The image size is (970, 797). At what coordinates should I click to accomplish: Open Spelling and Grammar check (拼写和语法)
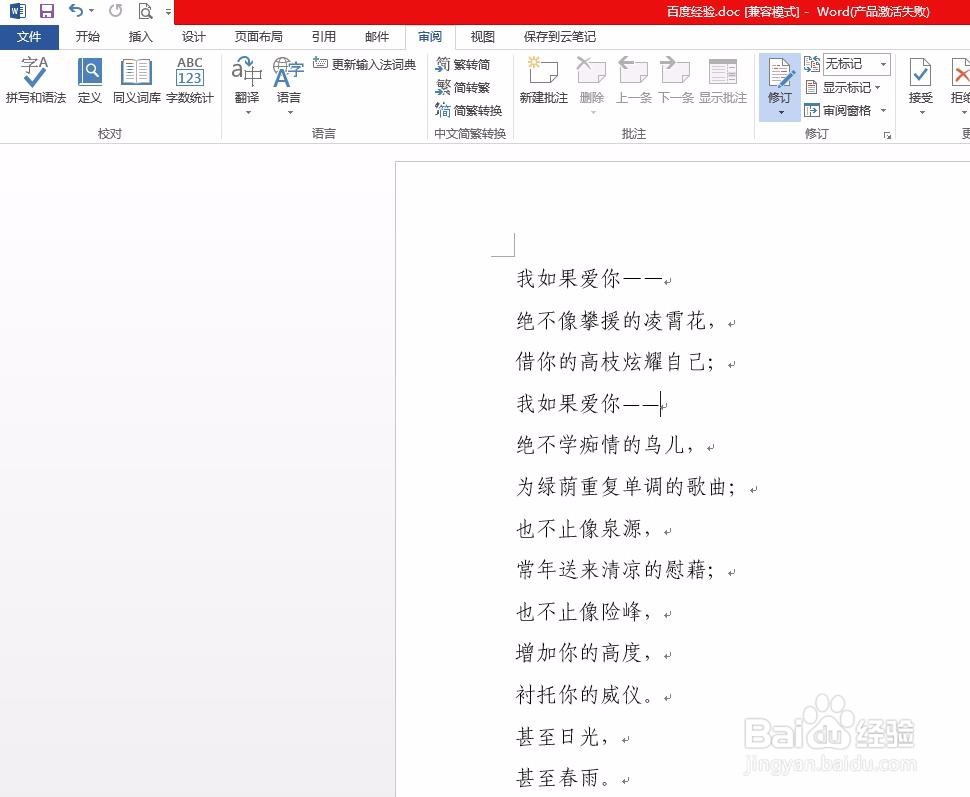coord(35,80)
